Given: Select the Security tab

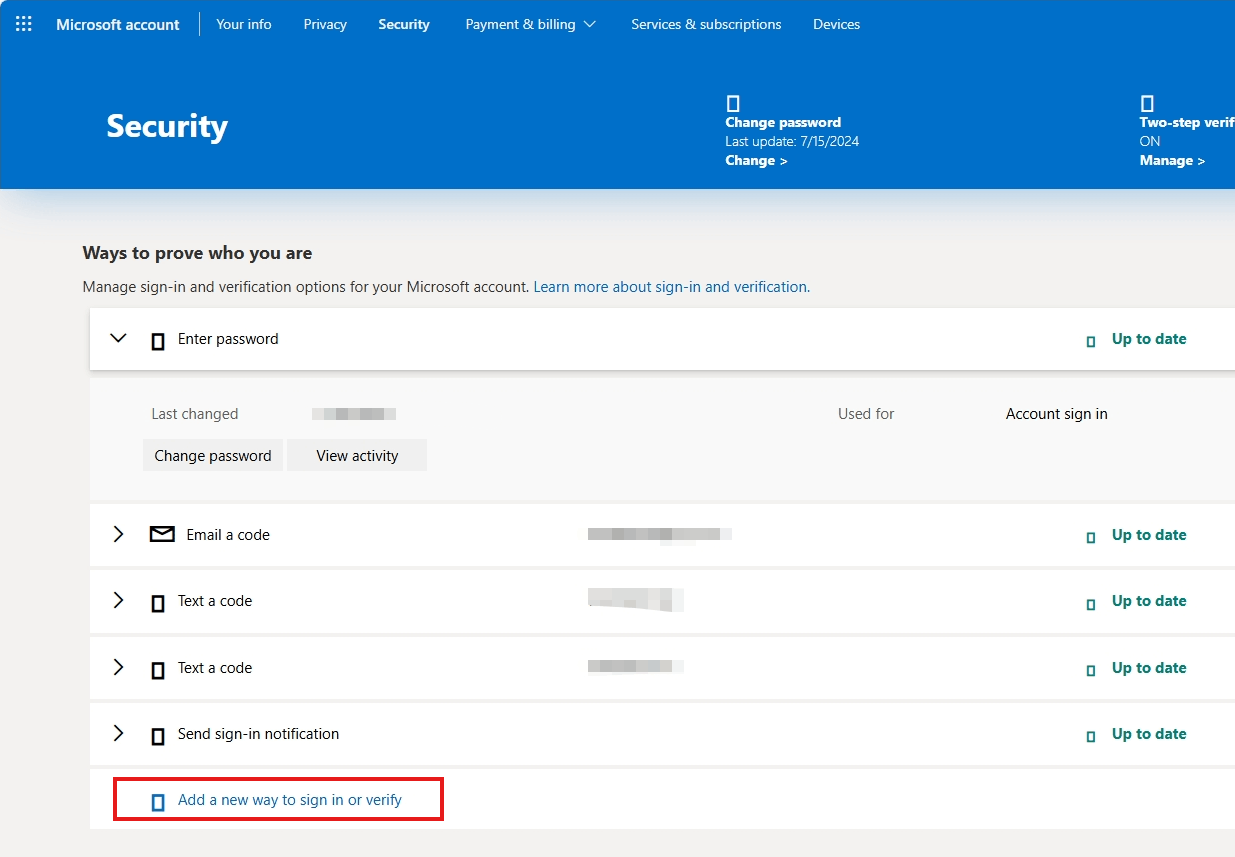Looking at the screenshot, I should [x=404, y=24].
